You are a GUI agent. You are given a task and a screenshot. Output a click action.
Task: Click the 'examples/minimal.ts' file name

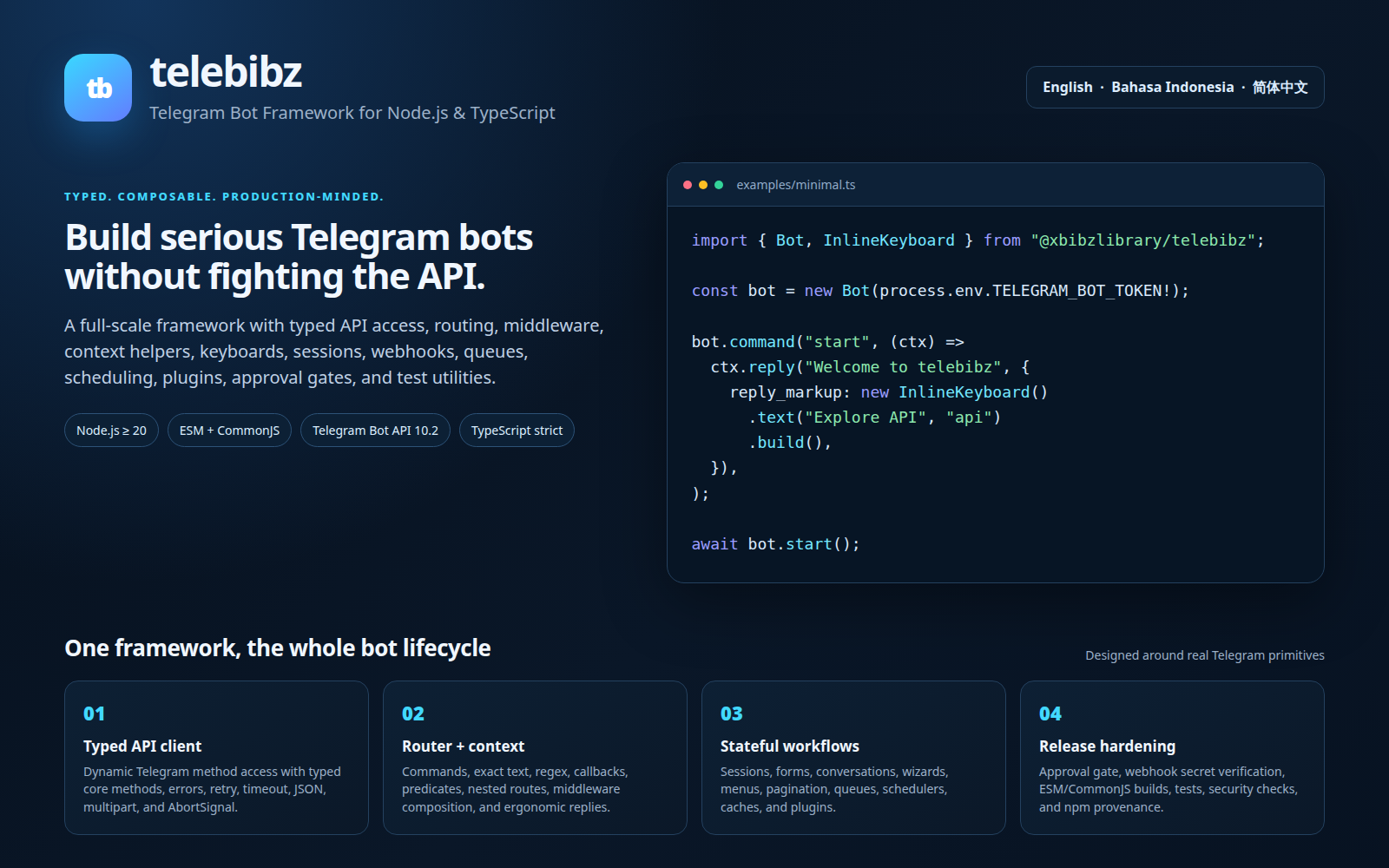pos(796,185)
